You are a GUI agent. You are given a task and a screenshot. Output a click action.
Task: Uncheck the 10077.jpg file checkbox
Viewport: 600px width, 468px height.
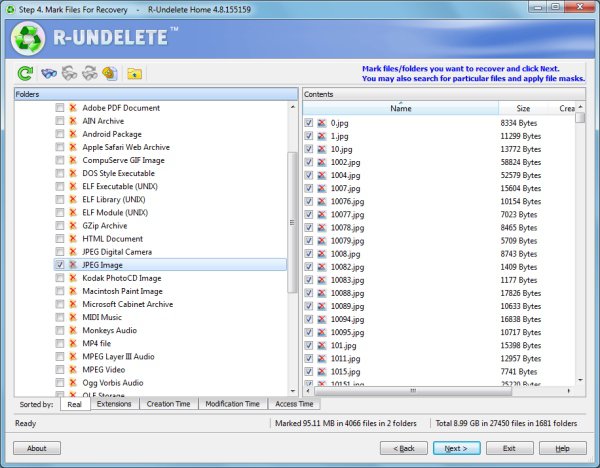click(x=309, y=215)
